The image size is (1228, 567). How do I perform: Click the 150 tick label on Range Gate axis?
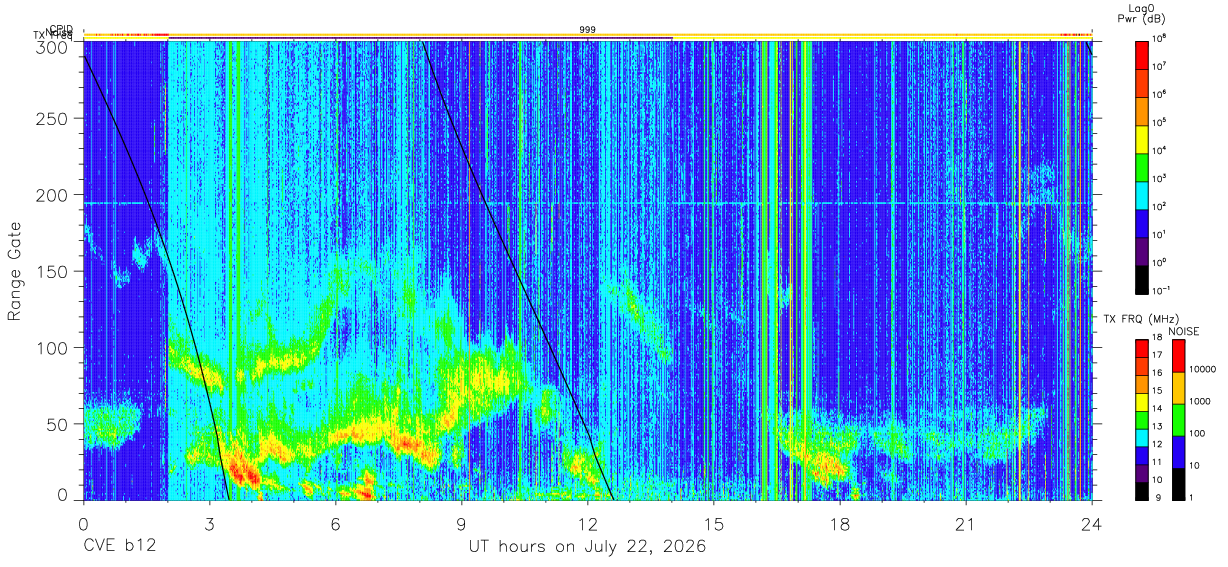[53, 271]
